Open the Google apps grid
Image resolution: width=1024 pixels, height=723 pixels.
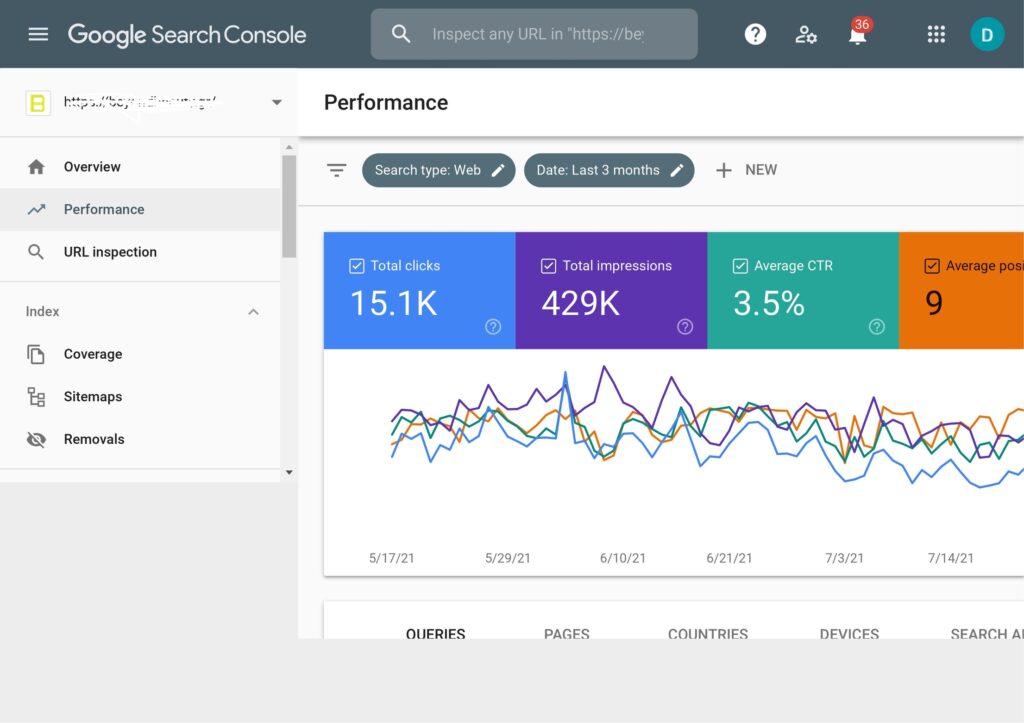click(x=936, y=34)
